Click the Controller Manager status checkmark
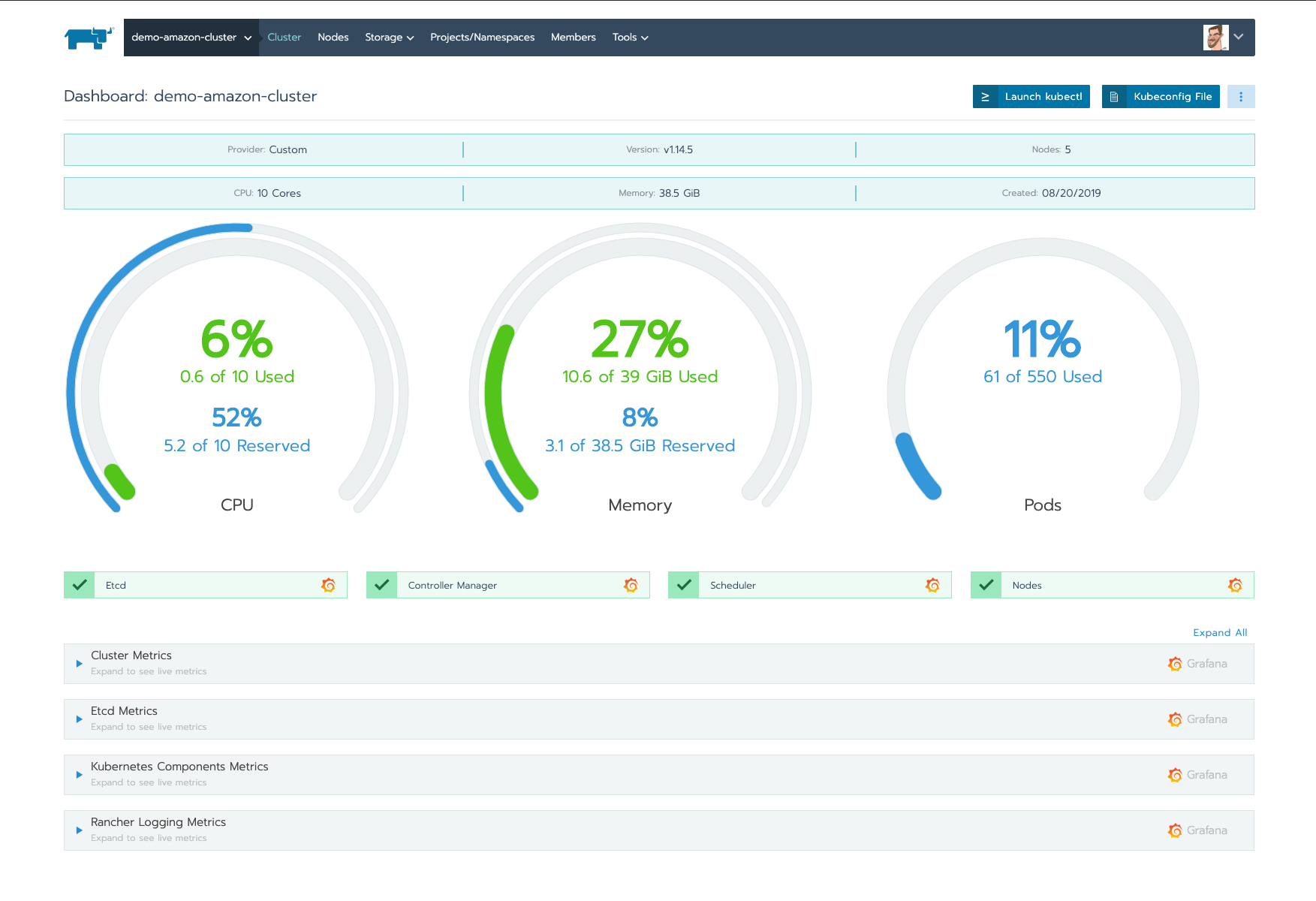1316x901 pixels. tap(381, 585)
